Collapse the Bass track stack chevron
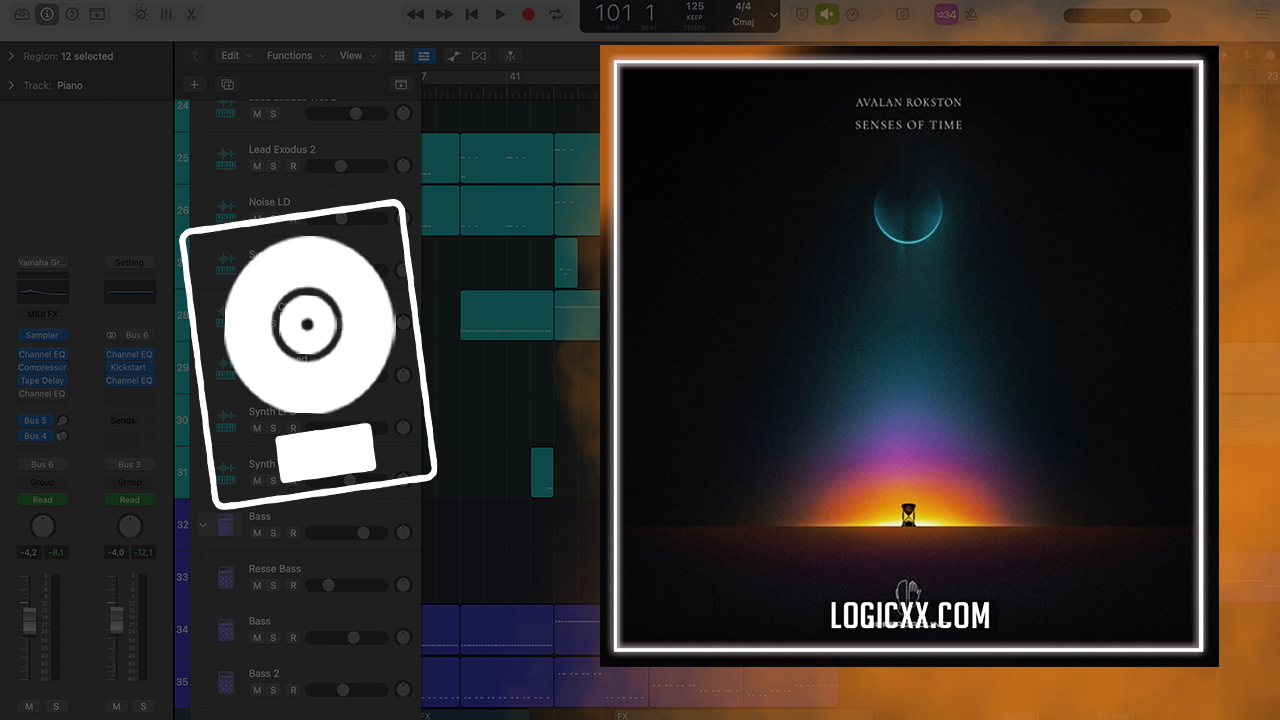The image size is (1280, 720). [204, 524]
